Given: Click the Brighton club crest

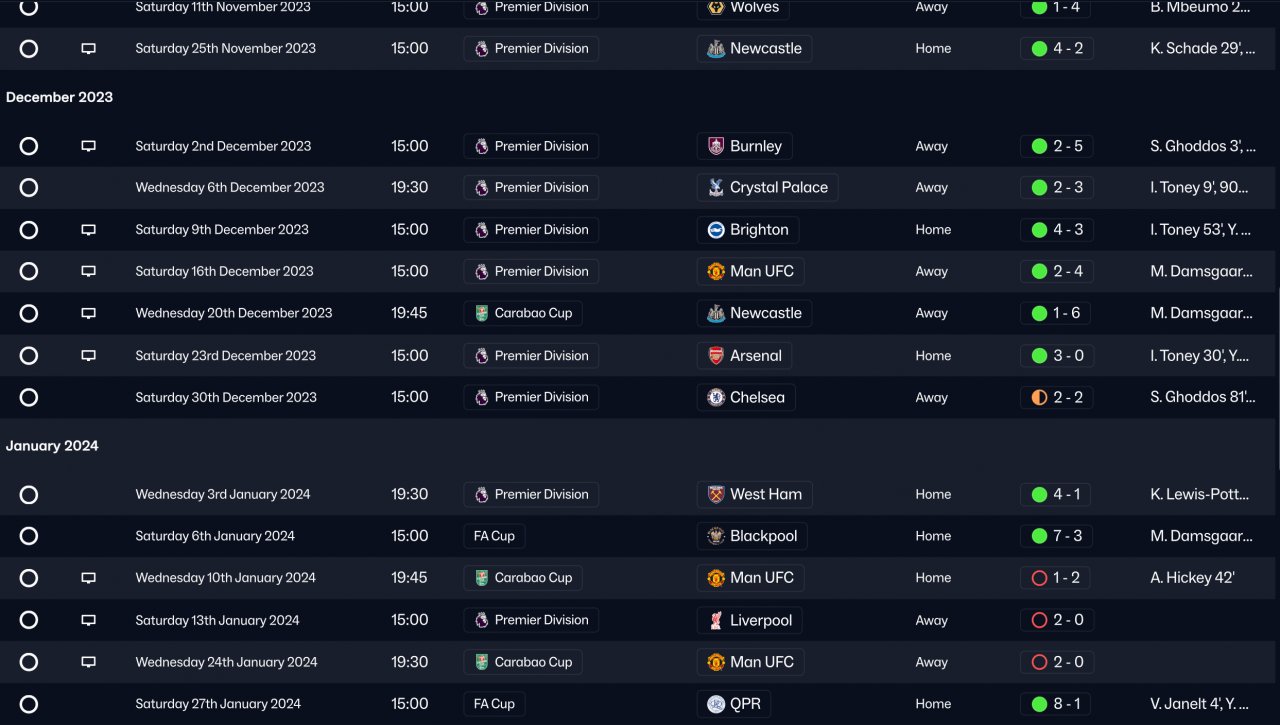Looking at the screenshot, I should (716, 230).
